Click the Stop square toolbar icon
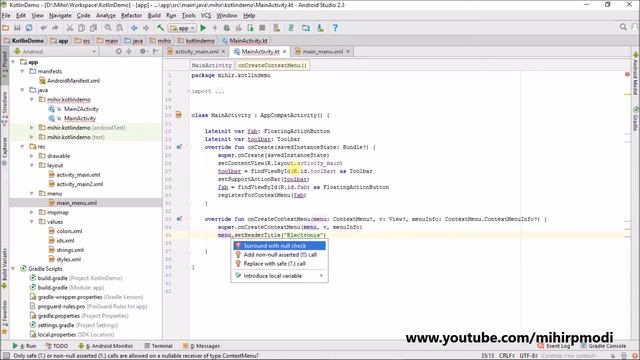This screenshot has height=360, width=640. [262, 28]
